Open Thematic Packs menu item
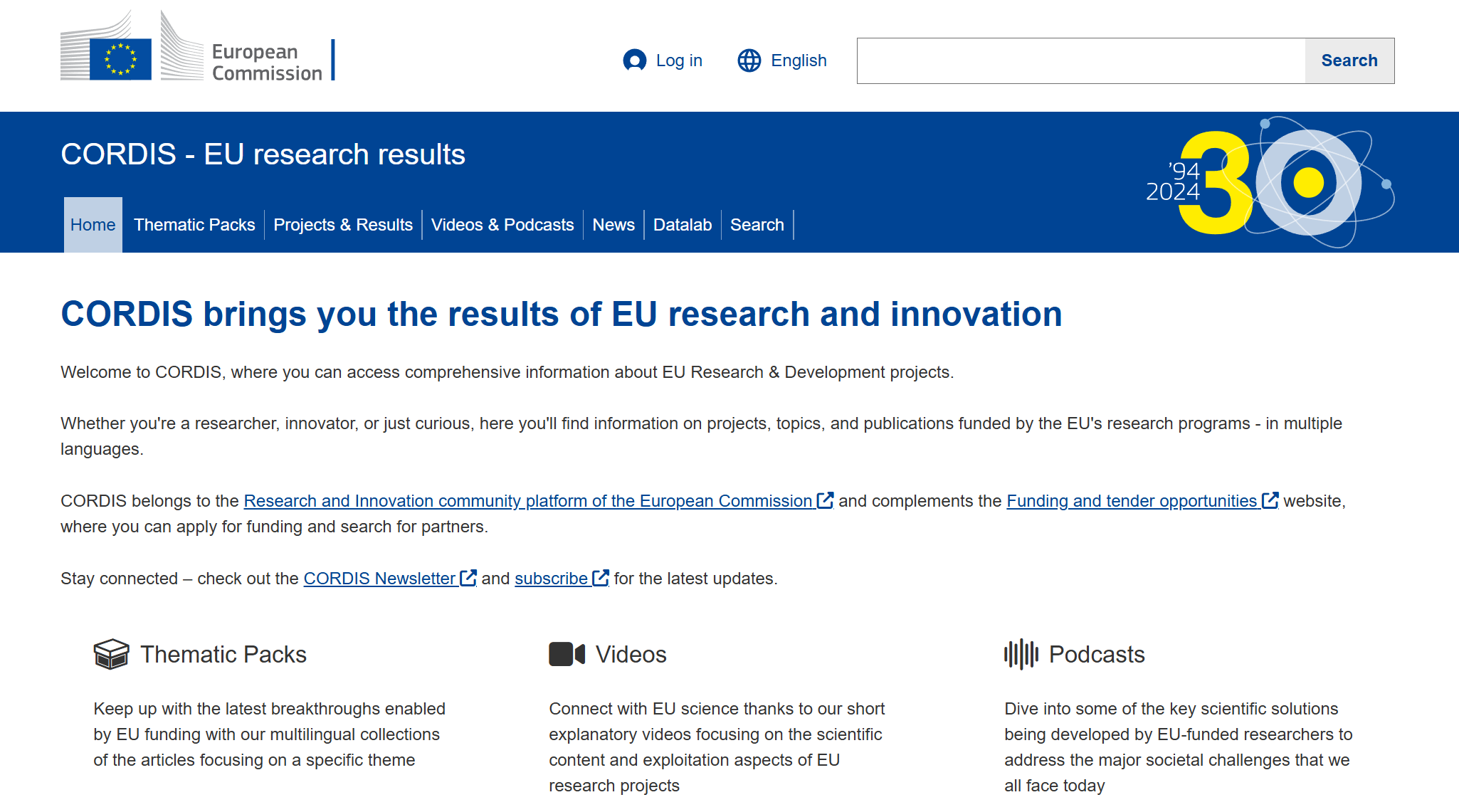The height and width of the screenshot is (812, 1459). pyautogui.click(x=194, y=225)
